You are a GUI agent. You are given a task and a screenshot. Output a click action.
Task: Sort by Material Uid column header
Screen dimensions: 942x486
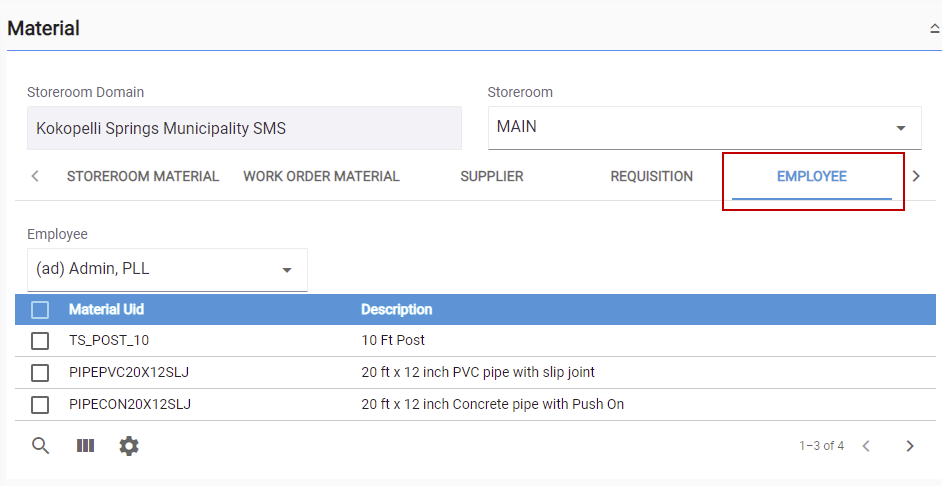(x=106, y=309)
